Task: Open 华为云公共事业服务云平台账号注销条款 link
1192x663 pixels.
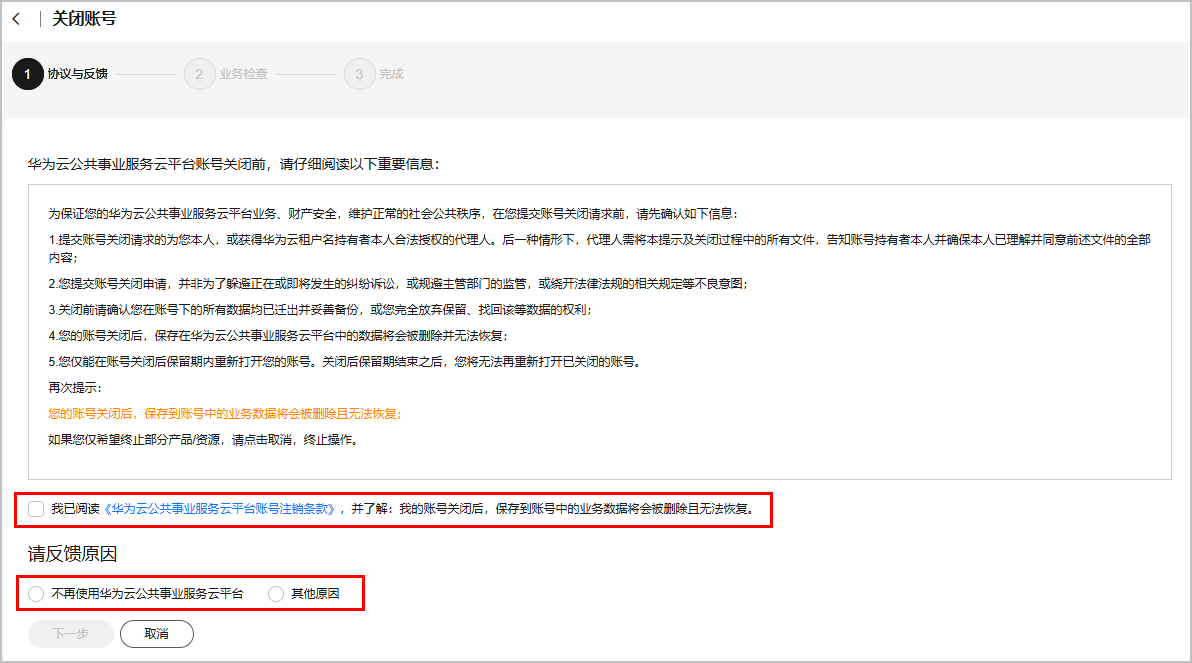Action: coord(220,509)
